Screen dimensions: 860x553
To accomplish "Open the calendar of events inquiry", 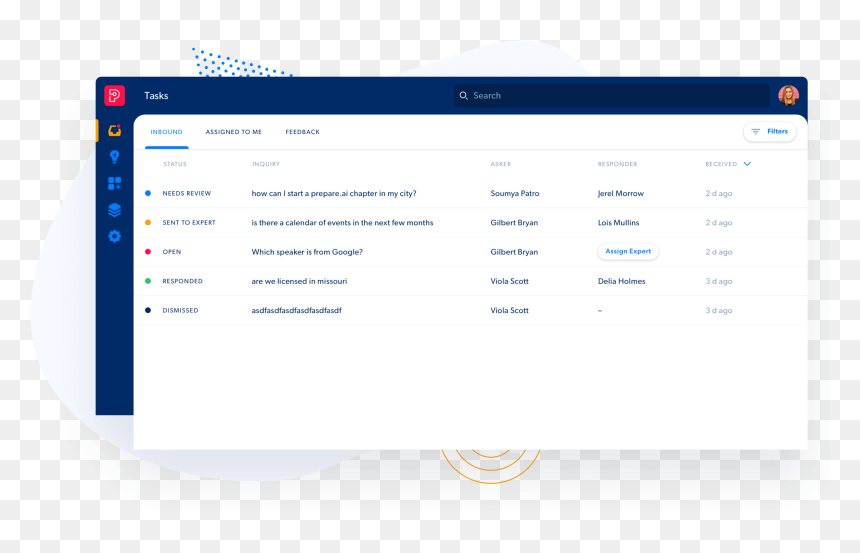I will (x=342, y=222).
